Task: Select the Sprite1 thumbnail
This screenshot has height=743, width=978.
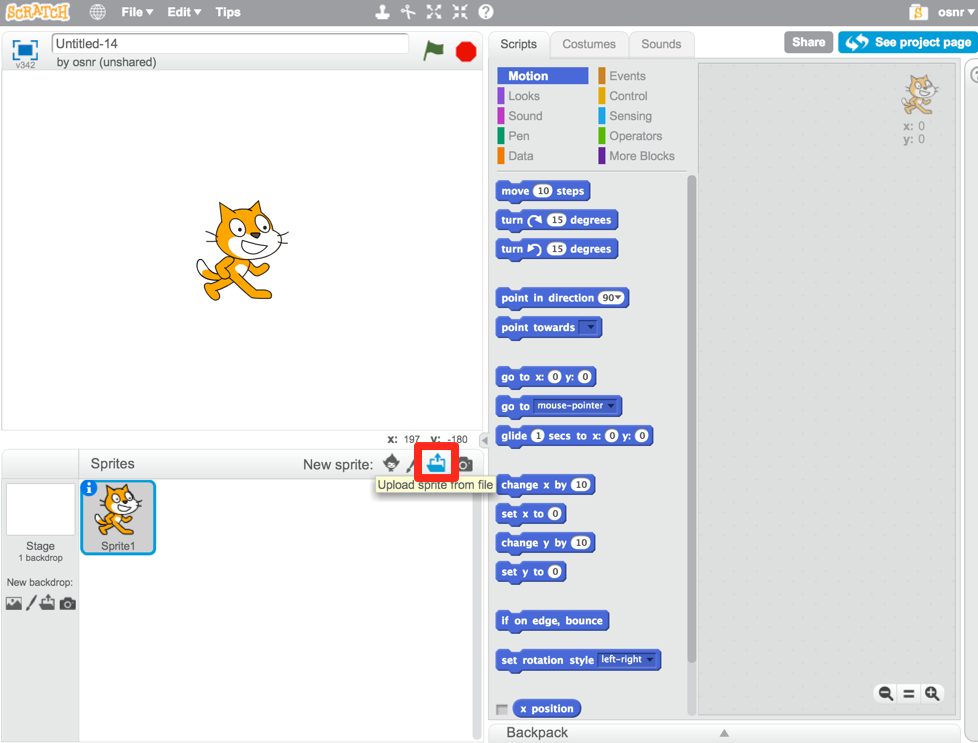Action: 118,517
